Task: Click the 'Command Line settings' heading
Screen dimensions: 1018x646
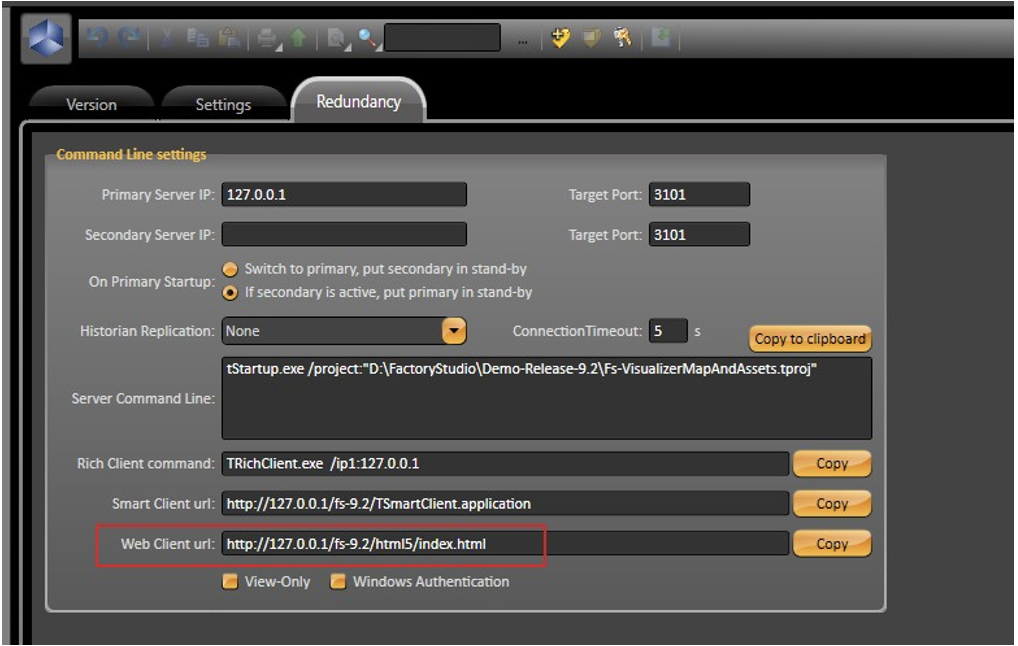Action: 131,155
